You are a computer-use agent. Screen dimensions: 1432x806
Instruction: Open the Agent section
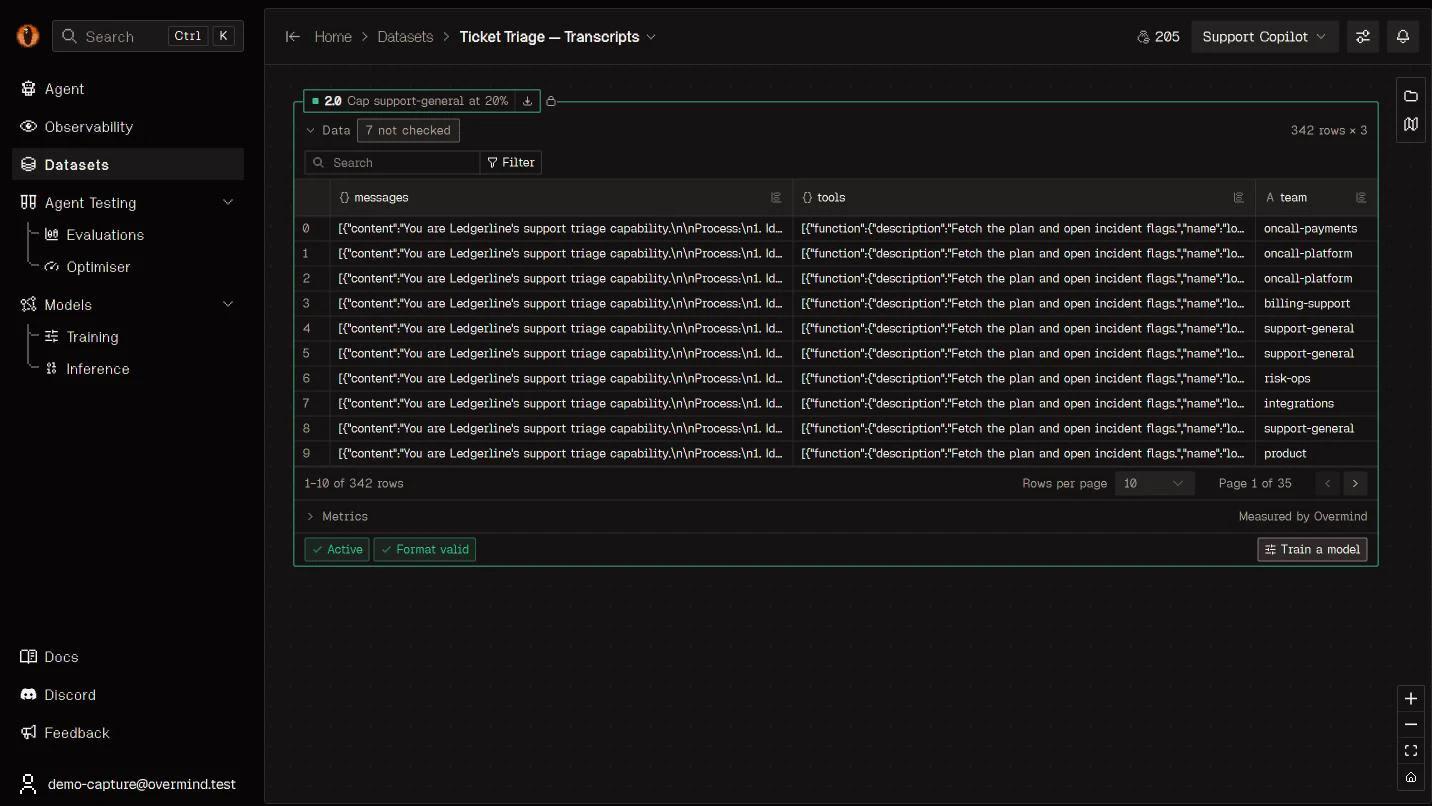click(128, 89)
